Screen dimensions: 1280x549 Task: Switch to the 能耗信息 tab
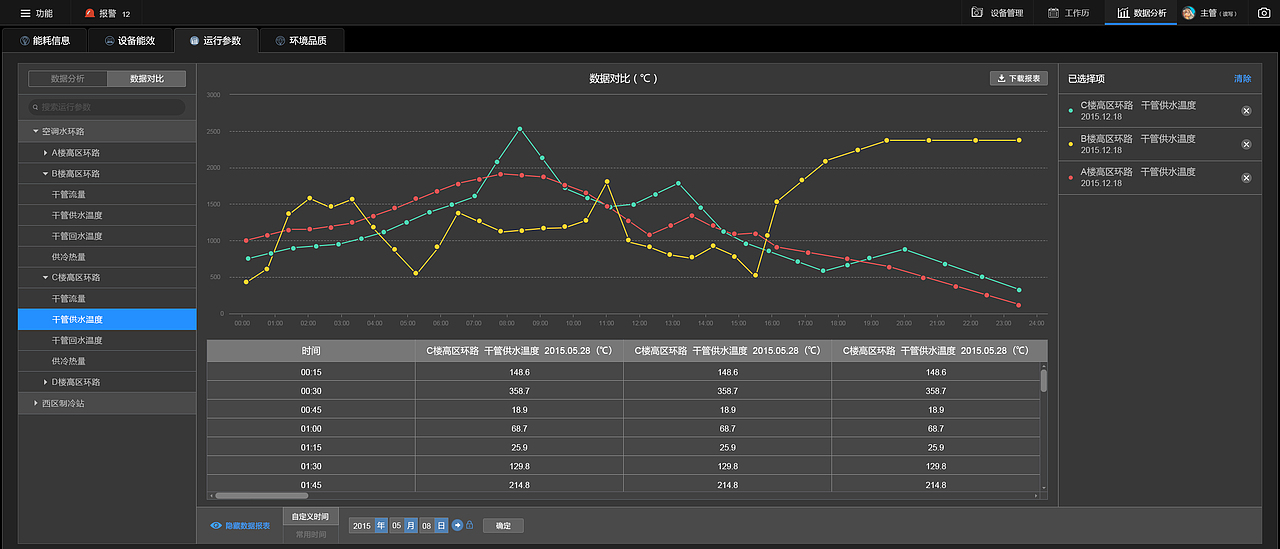[44, 41]
